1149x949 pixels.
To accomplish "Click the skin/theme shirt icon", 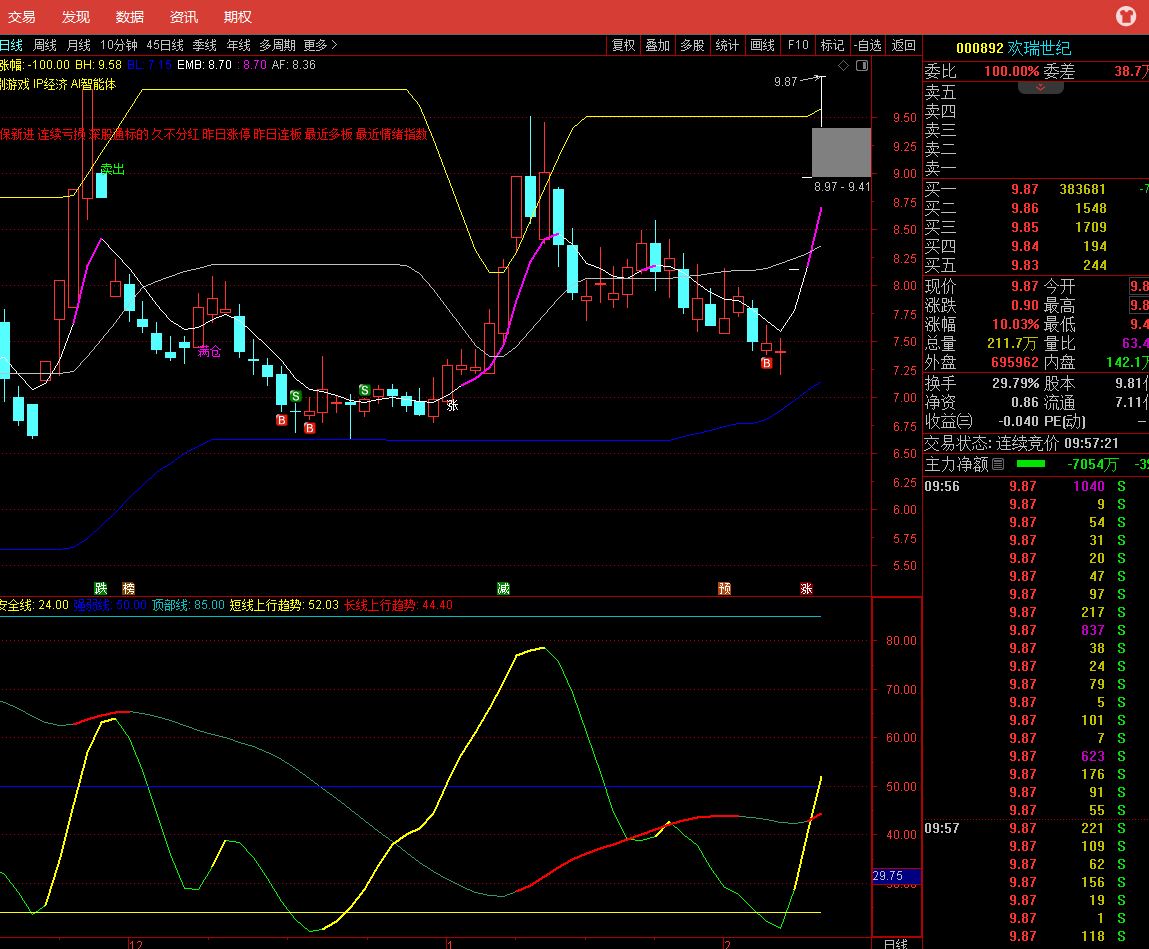I will click(x=1125, y=16).
